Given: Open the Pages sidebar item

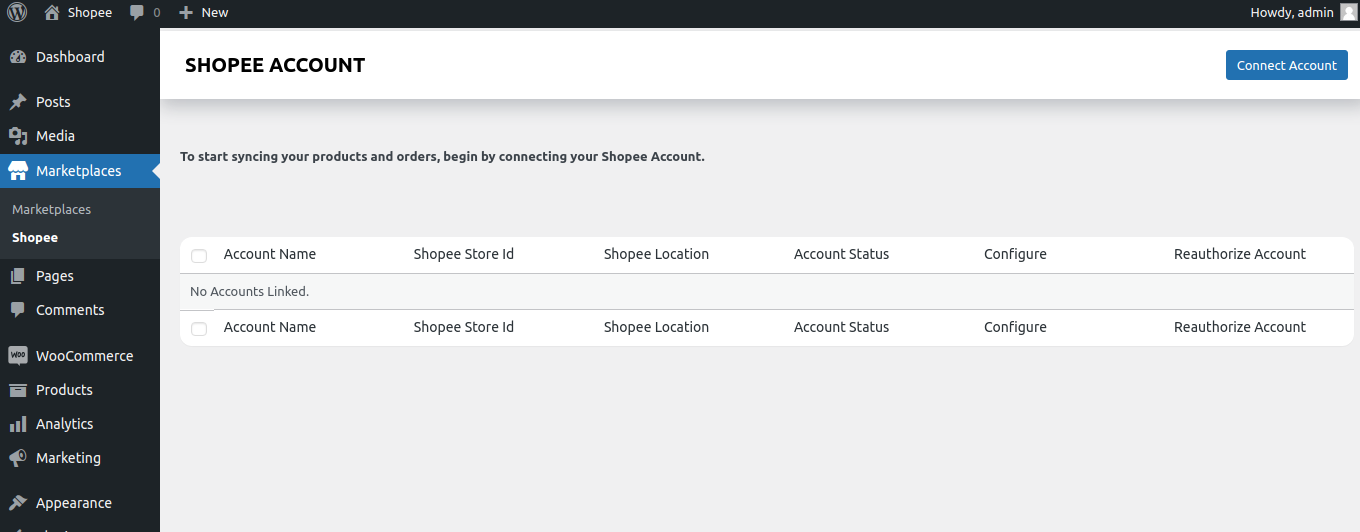Looking at the screenshot, I should [x=55, y=276].
